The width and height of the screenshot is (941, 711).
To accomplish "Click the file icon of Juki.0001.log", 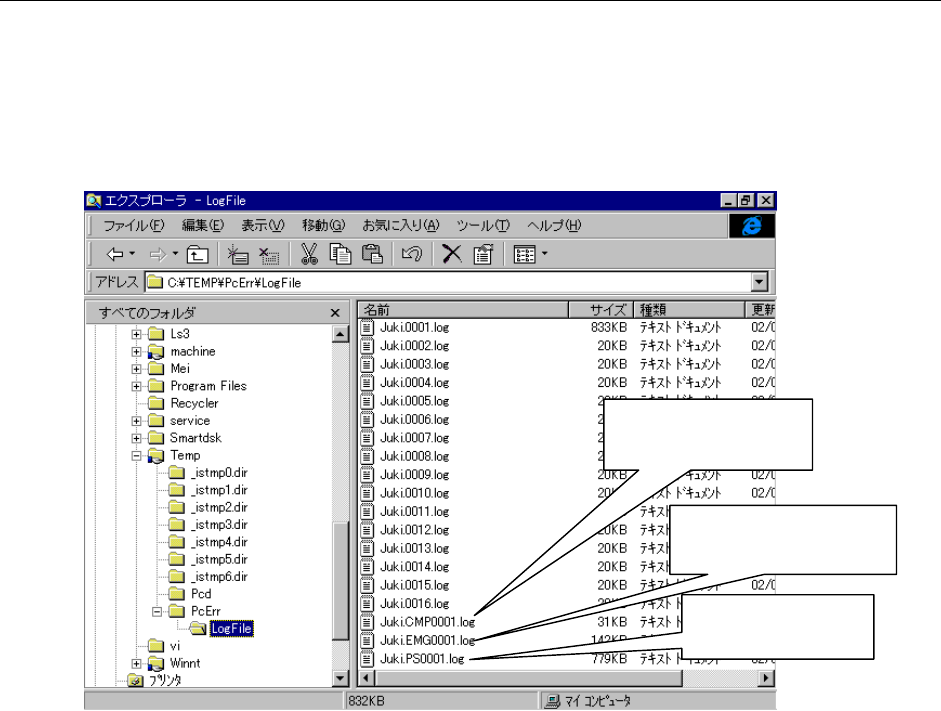I will point(367,328).
